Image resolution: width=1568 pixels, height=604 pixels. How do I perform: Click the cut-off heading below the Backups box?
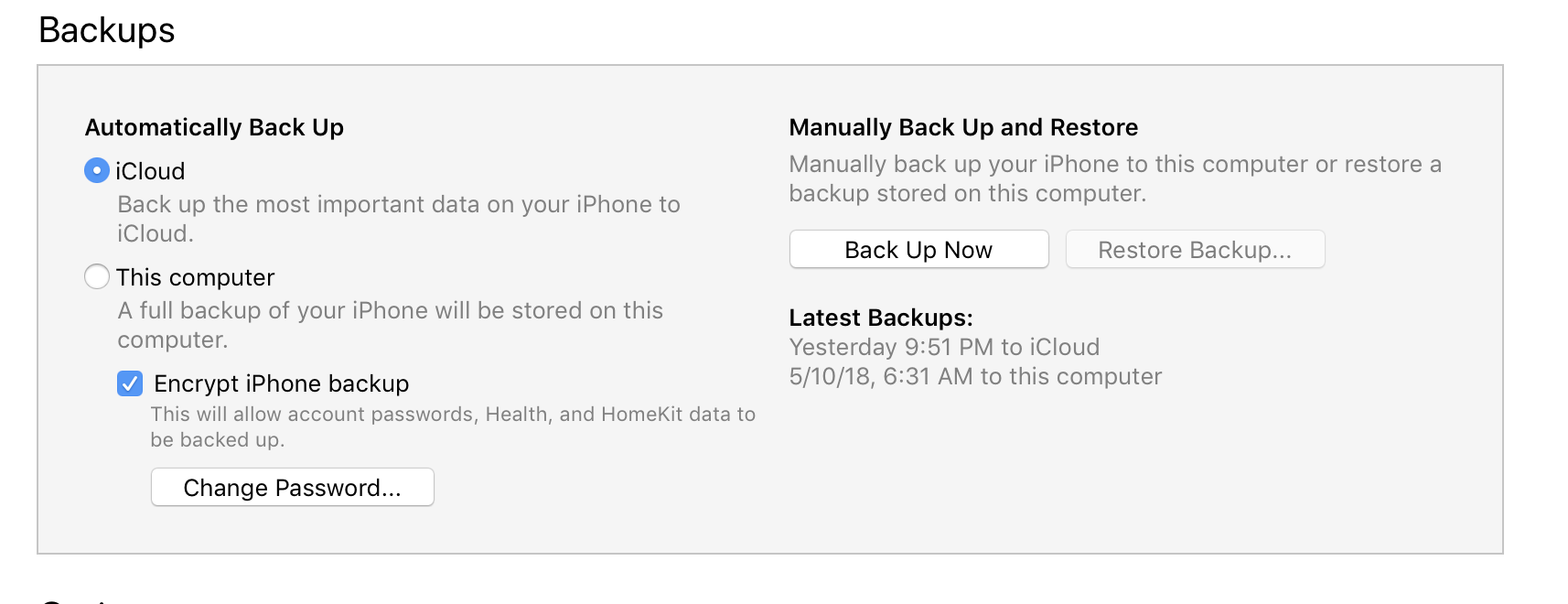click(x=82, y=599)
